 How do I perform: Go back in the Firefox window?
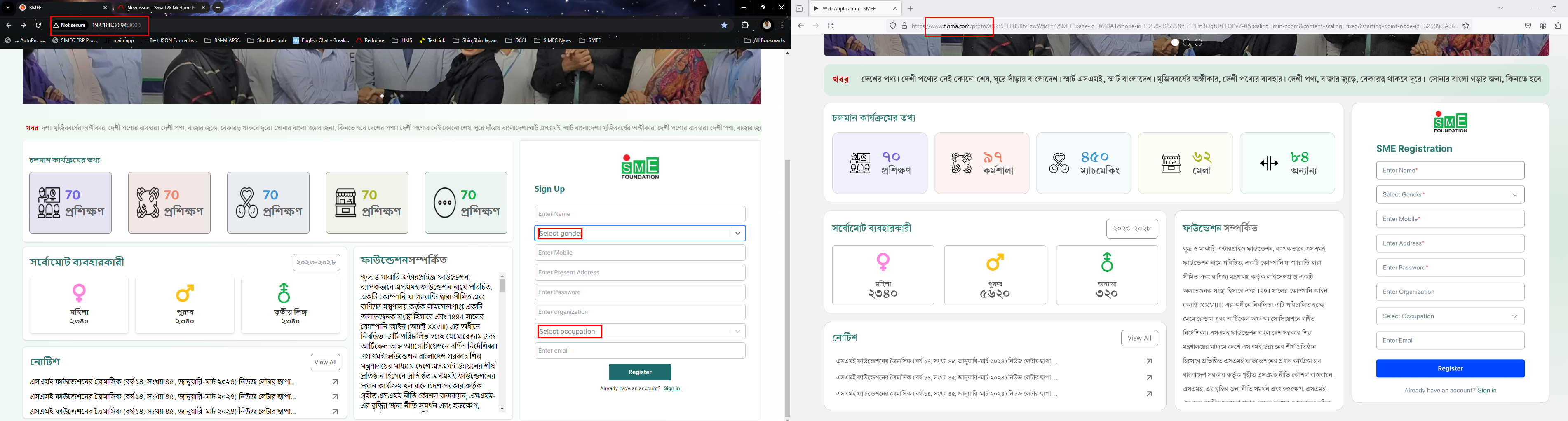point(801,26)
